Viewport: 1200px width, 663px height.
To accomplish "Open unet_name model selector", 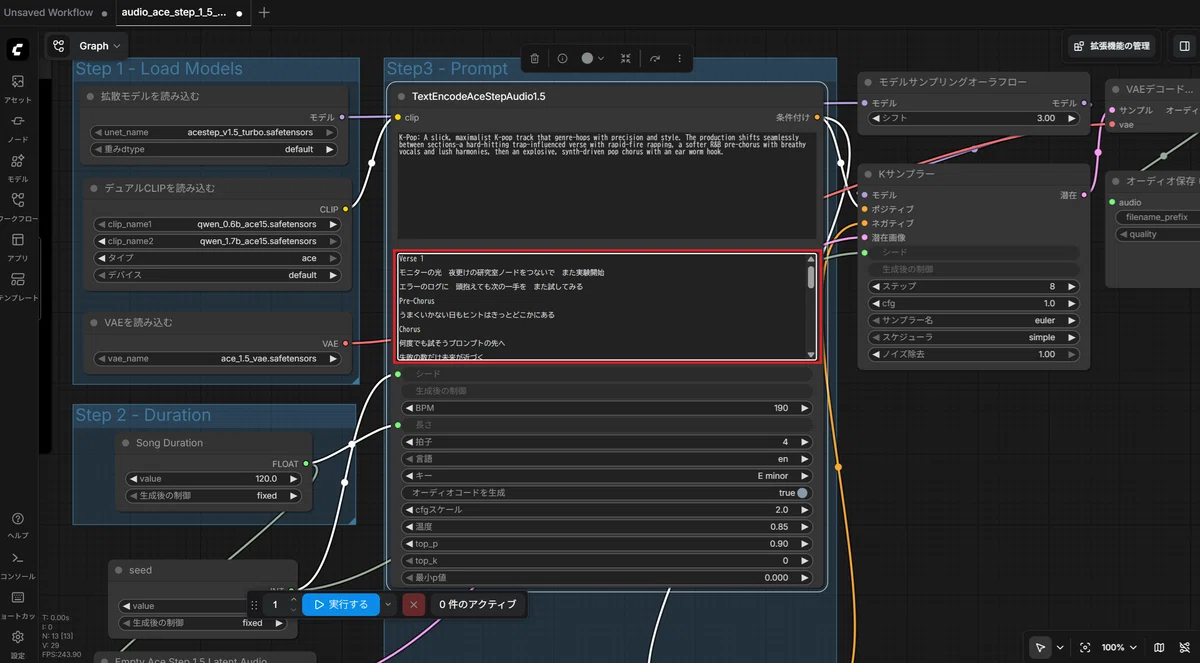I will (214, 132).
